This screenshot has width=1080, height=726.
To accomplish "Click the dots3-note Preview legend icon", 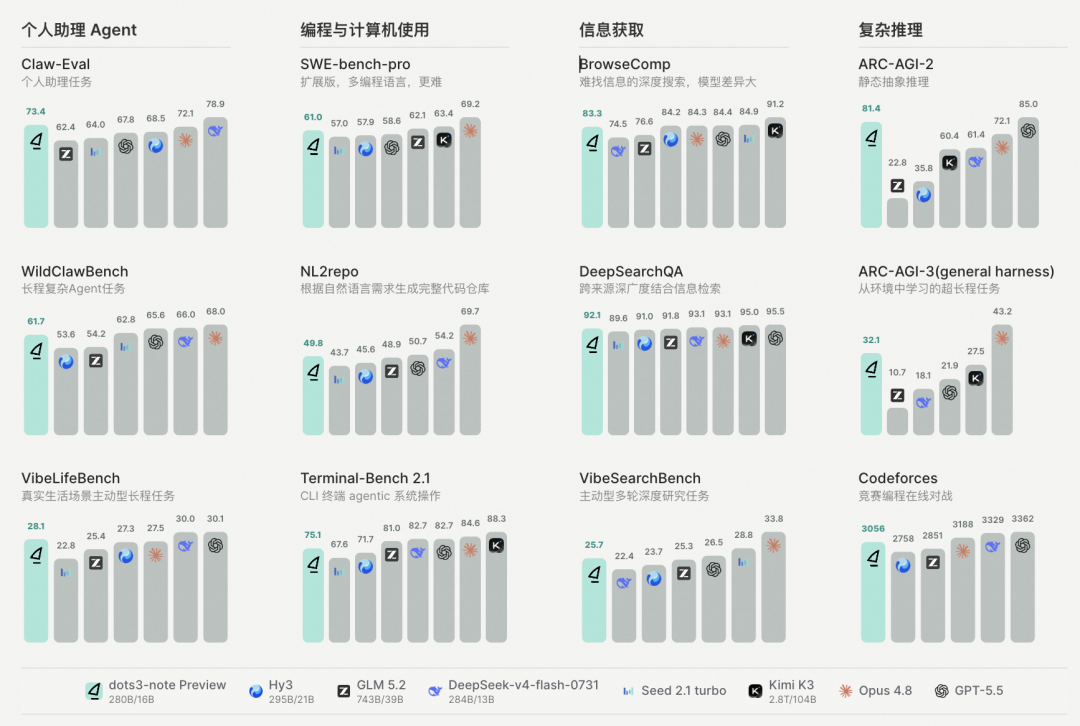I will [x=94, y=690].
